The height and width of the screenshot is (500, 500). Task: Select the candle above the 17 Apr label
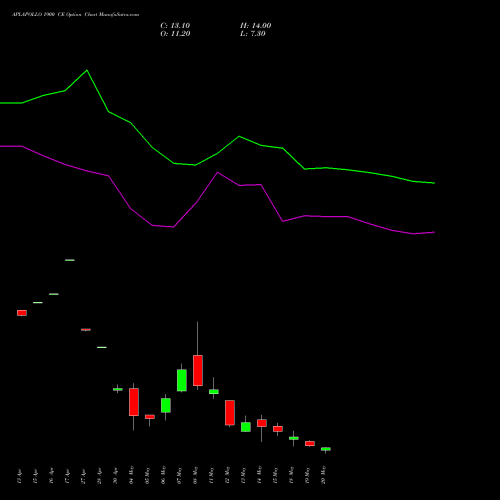coord(70,260)
